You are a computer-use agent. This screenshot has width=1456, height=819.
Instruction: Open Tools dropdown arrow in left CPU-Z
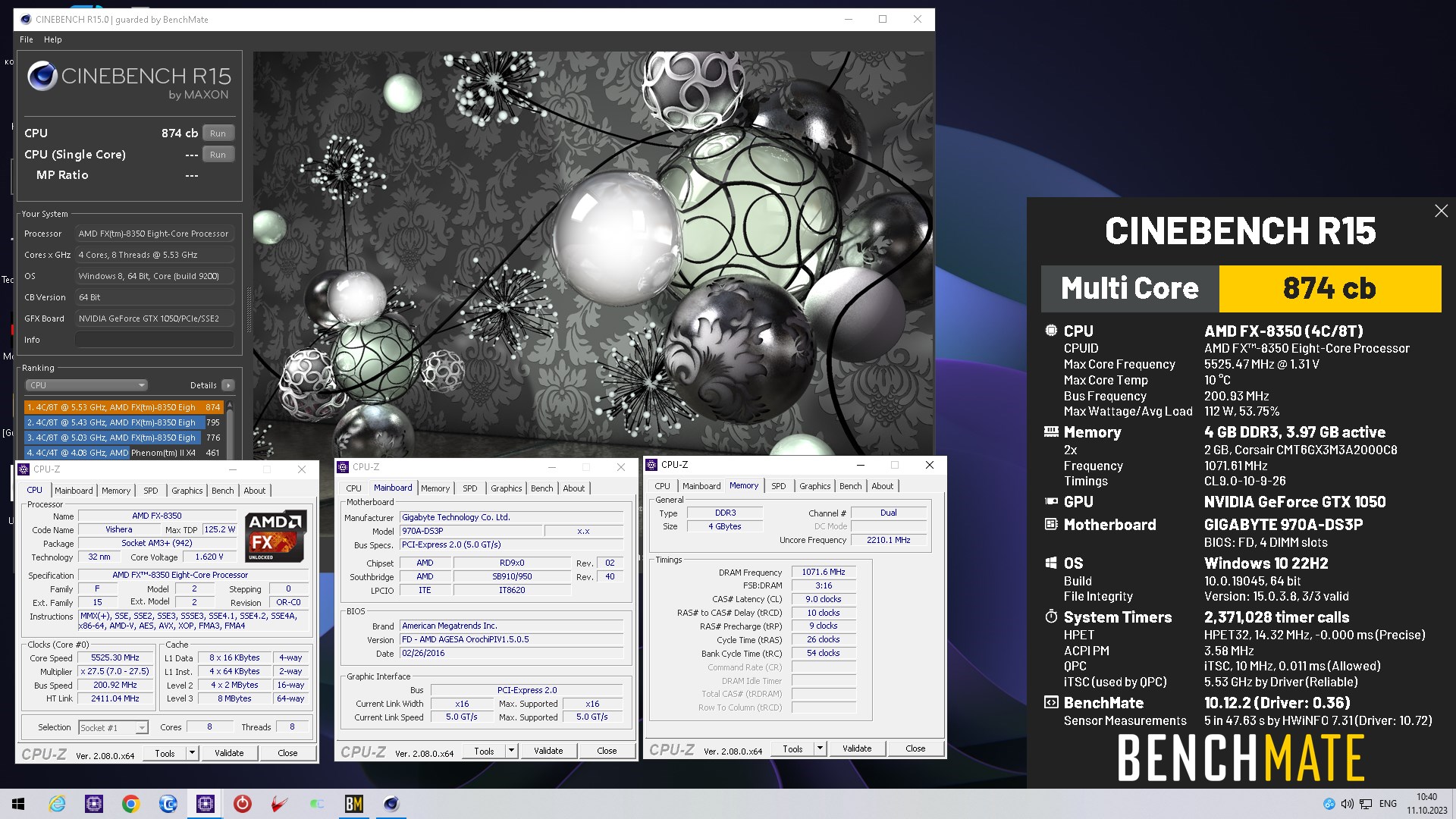193,753
